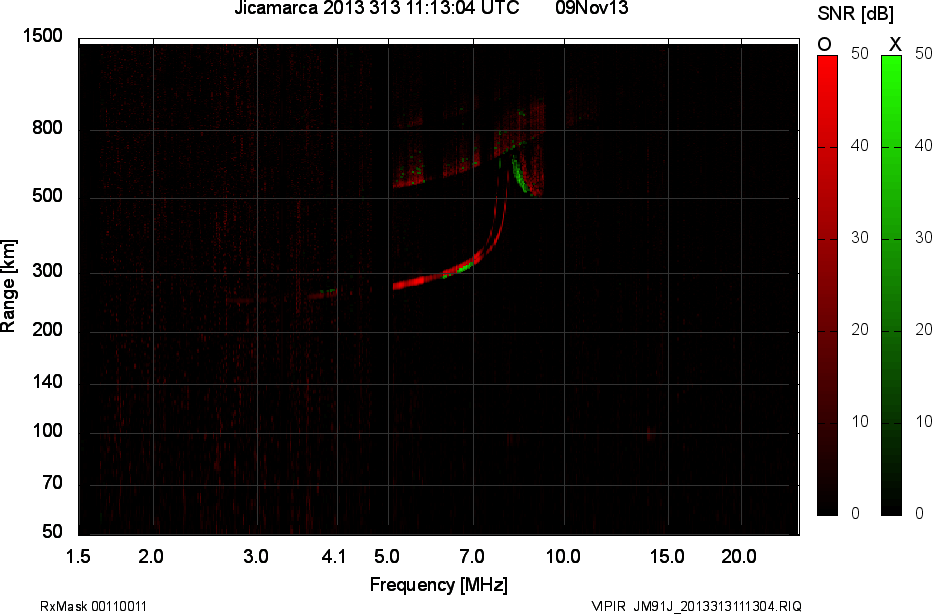Click the 50 range tick label
Screen dimensions: 932x614
point(53,531)
